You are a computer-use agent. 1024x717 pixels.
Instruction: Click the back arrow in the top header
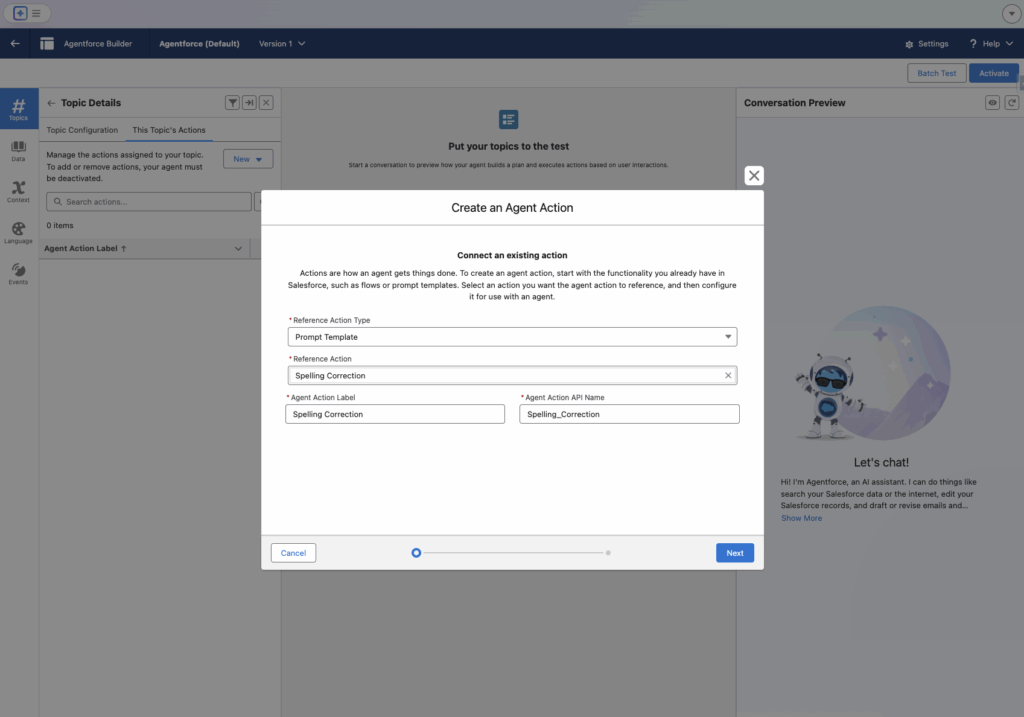coord(15,44)
